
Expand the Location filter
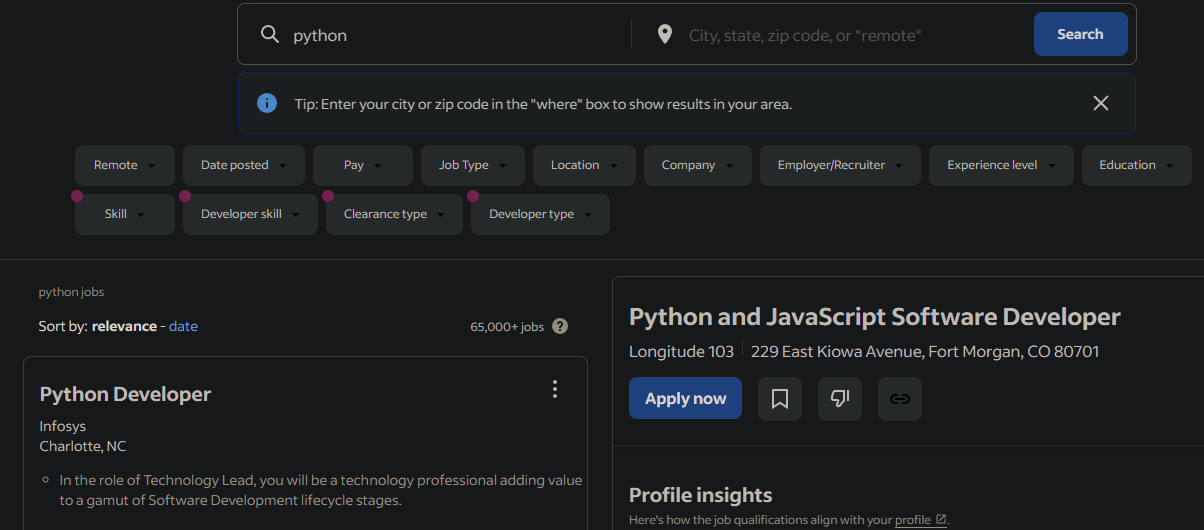pyautogui.click(x=584, y=165)
